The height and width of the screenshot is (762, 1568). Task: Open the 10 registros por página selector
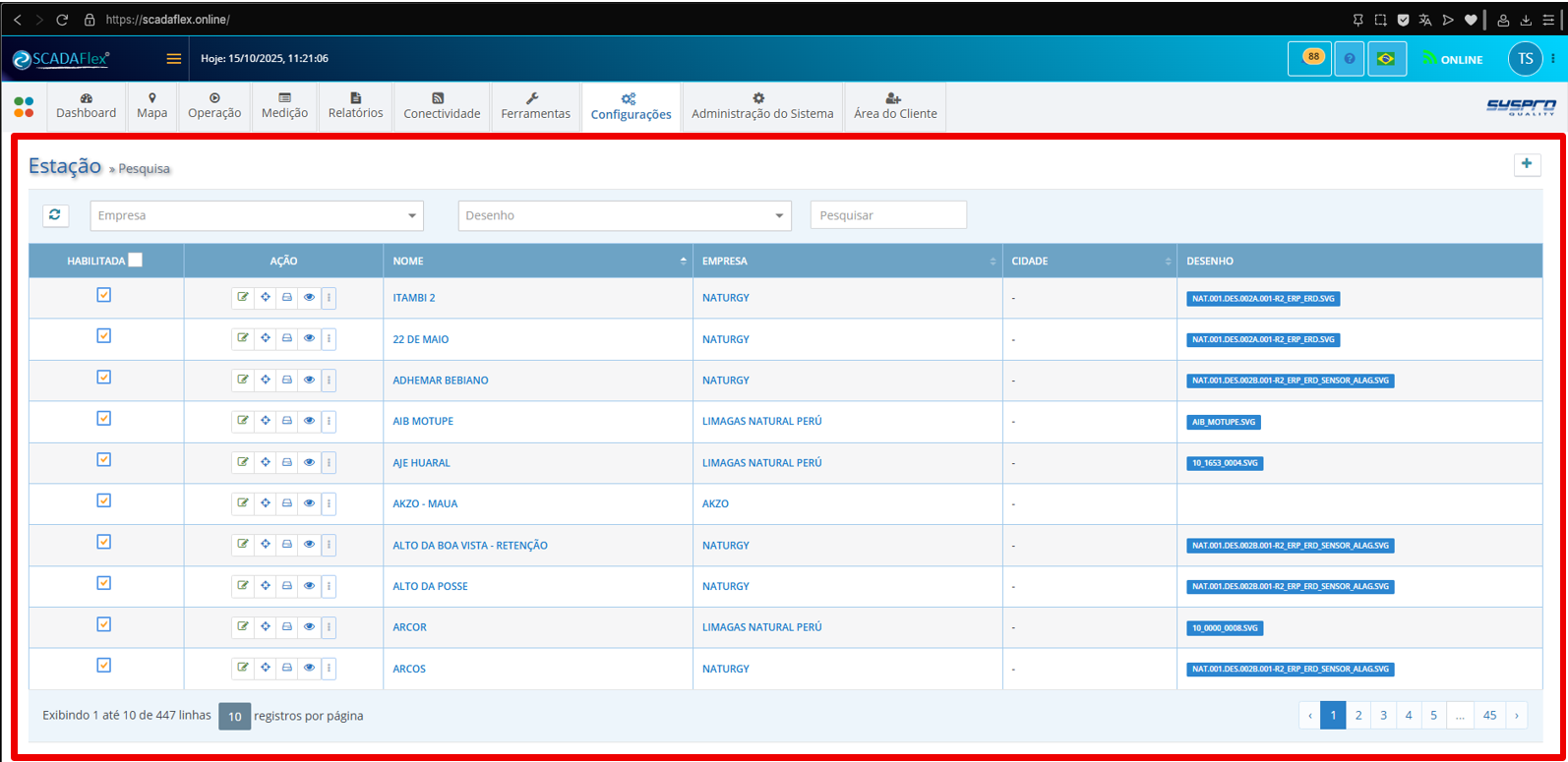[x=234, y=717]
